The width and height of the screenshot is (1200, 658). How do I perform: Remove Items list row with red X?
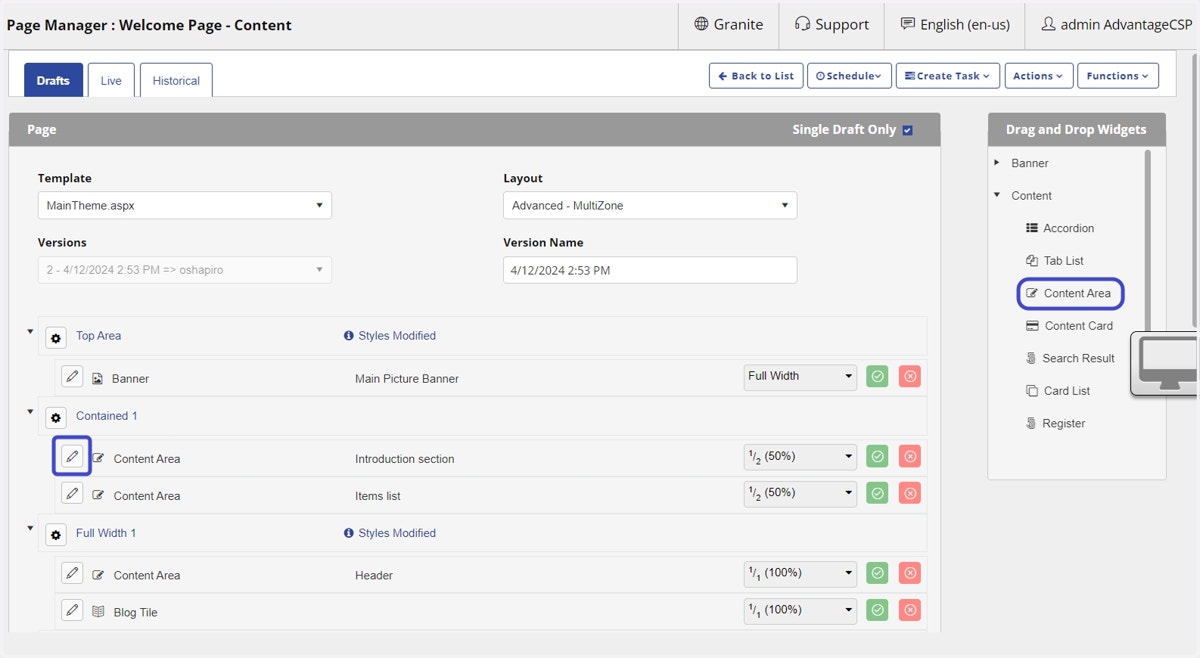tap(910, 493)
